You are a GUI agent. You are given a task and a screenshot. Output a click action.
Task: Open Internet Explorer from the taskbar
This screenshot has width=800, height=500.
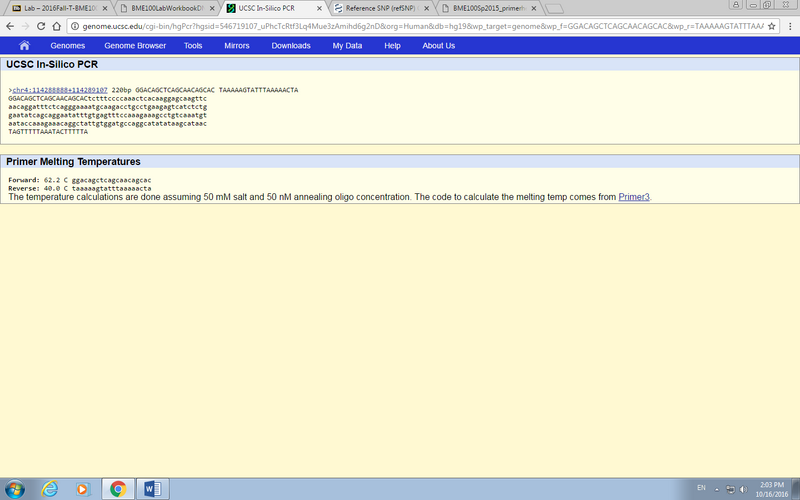[50, 489]
